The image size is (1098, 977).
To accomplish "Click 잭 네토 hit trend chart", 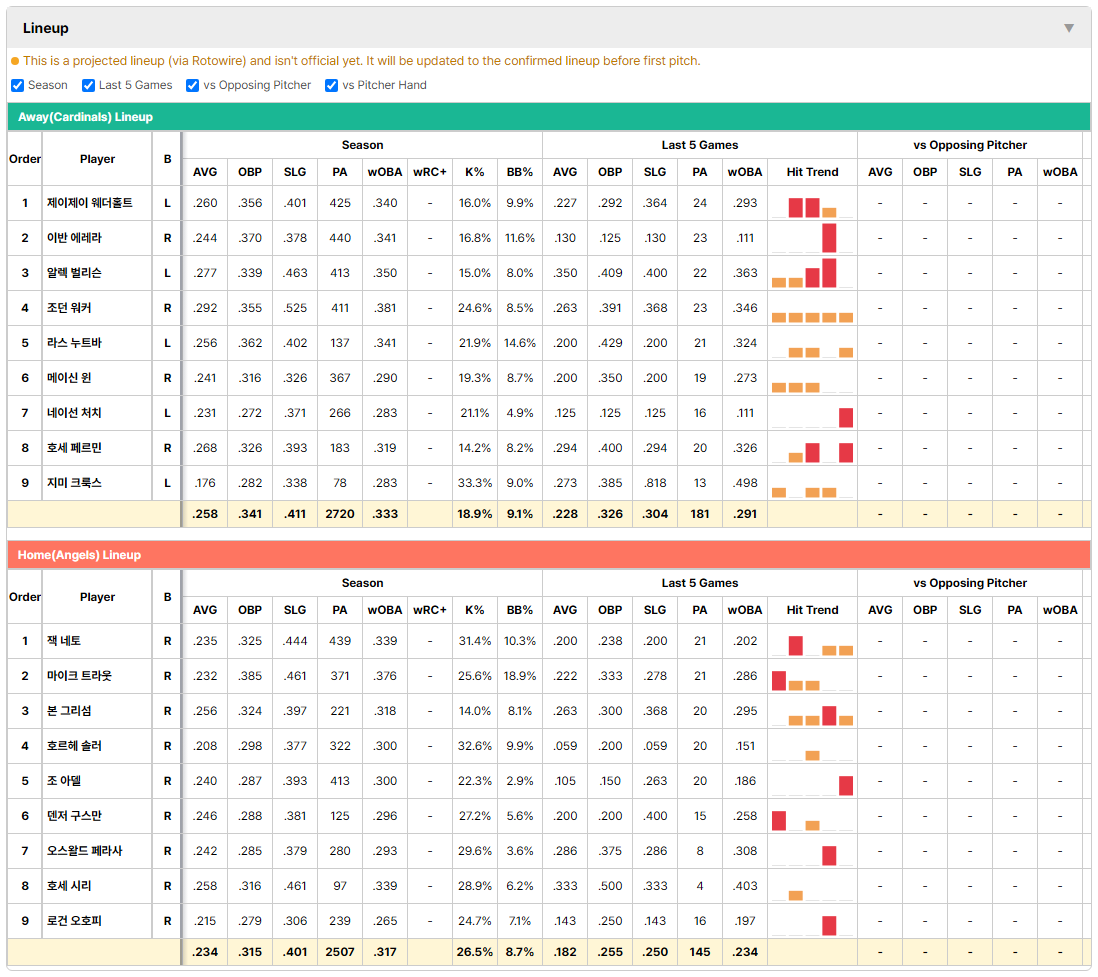I will pos(812,641).
